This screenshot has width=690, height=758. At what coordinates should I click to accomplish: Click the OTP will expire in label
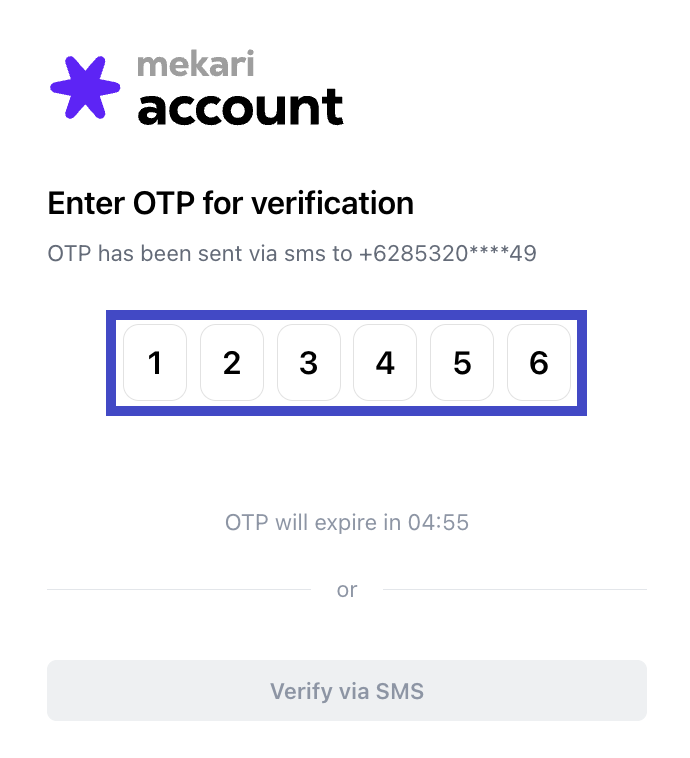click(x=314, y=522)
